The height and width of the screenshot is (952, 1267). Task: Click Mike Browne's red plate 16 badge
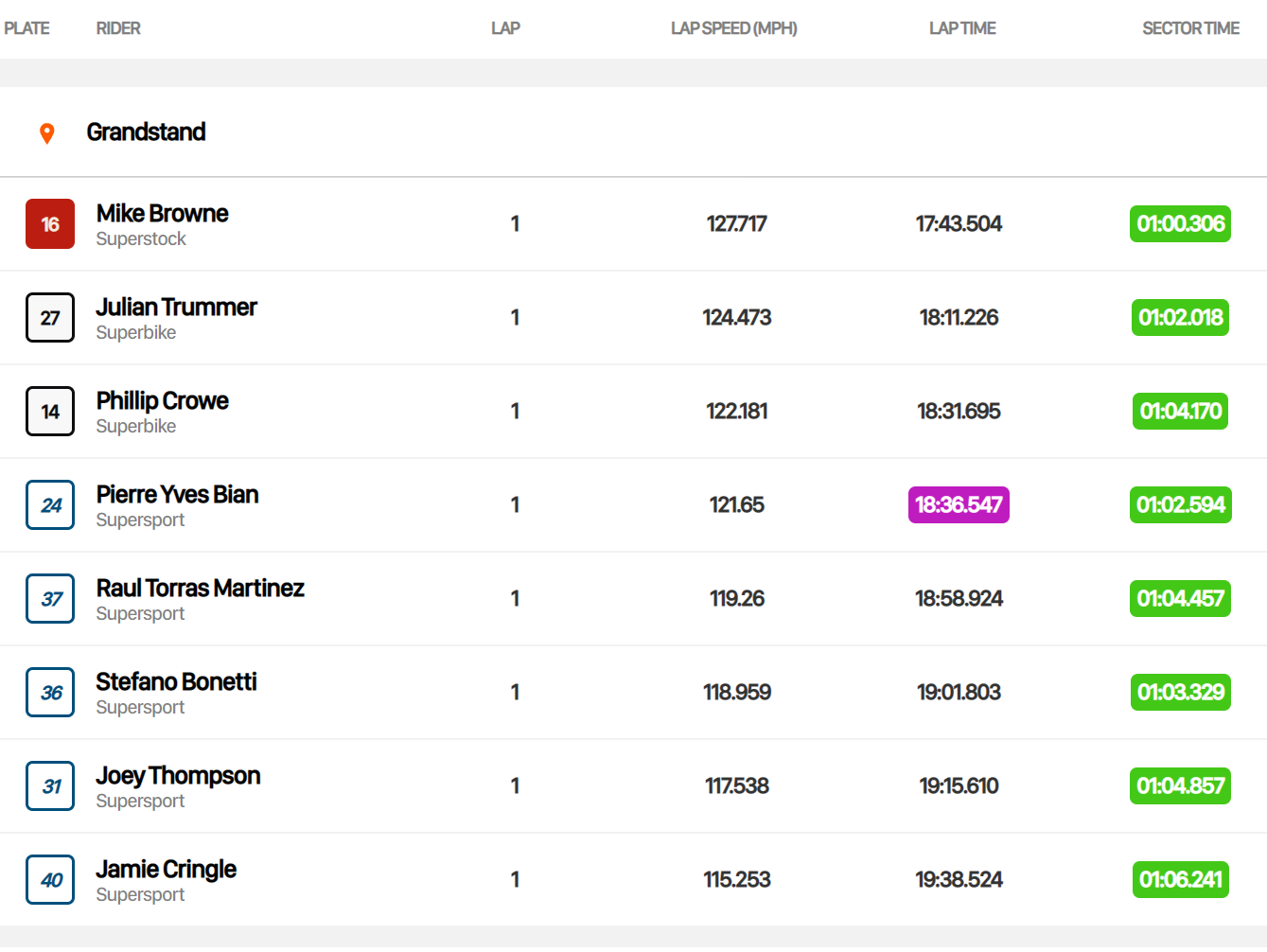pyautogui.click(x=50, y=224)
